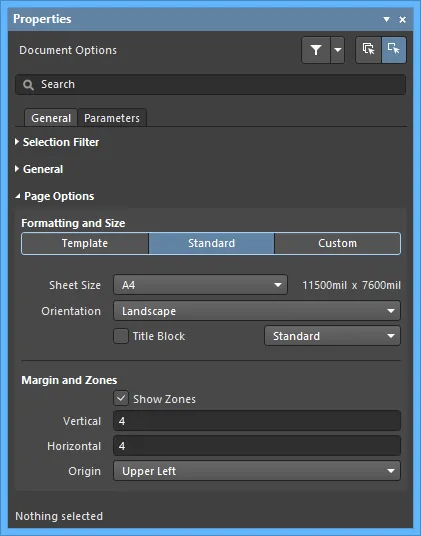Click the highlighted single-object selection cursor icon
The height and width of the screenshot is (536, 421).
click(394, 50)
